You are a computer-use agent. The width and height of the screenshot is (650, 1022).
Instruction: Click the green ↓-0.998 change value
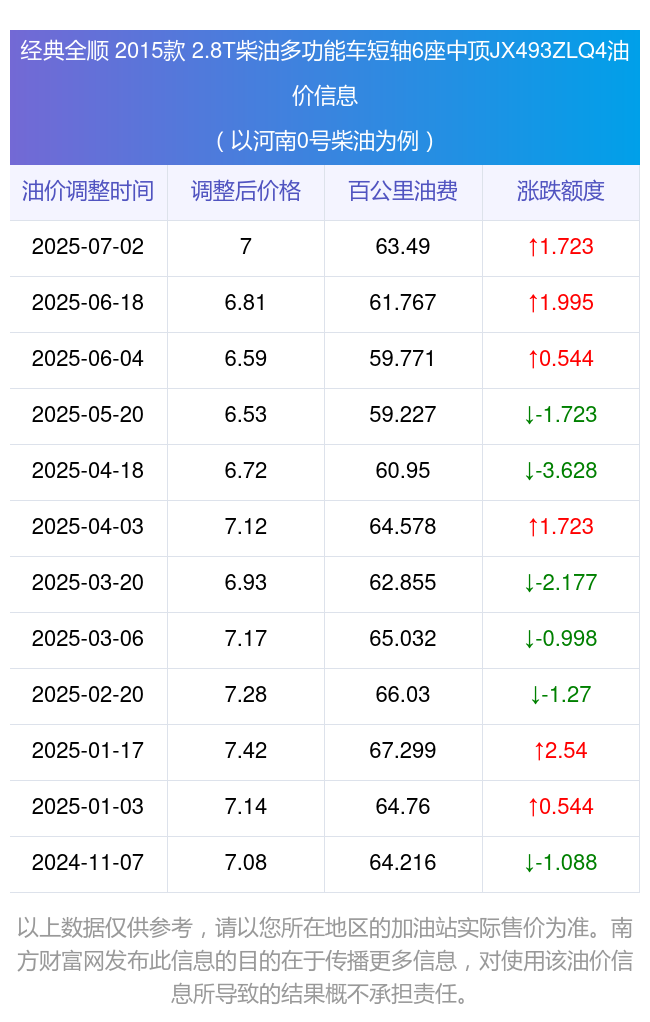[x=561, y=639]
